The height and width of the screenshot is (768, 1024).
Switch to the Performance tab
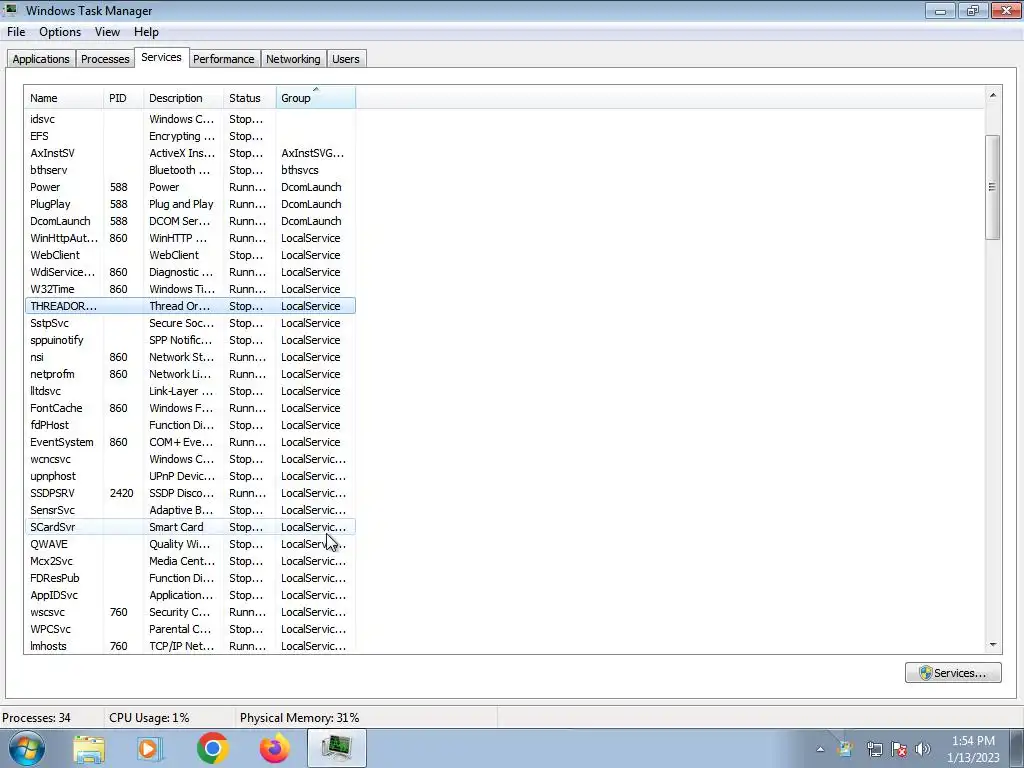pos(224,59)
